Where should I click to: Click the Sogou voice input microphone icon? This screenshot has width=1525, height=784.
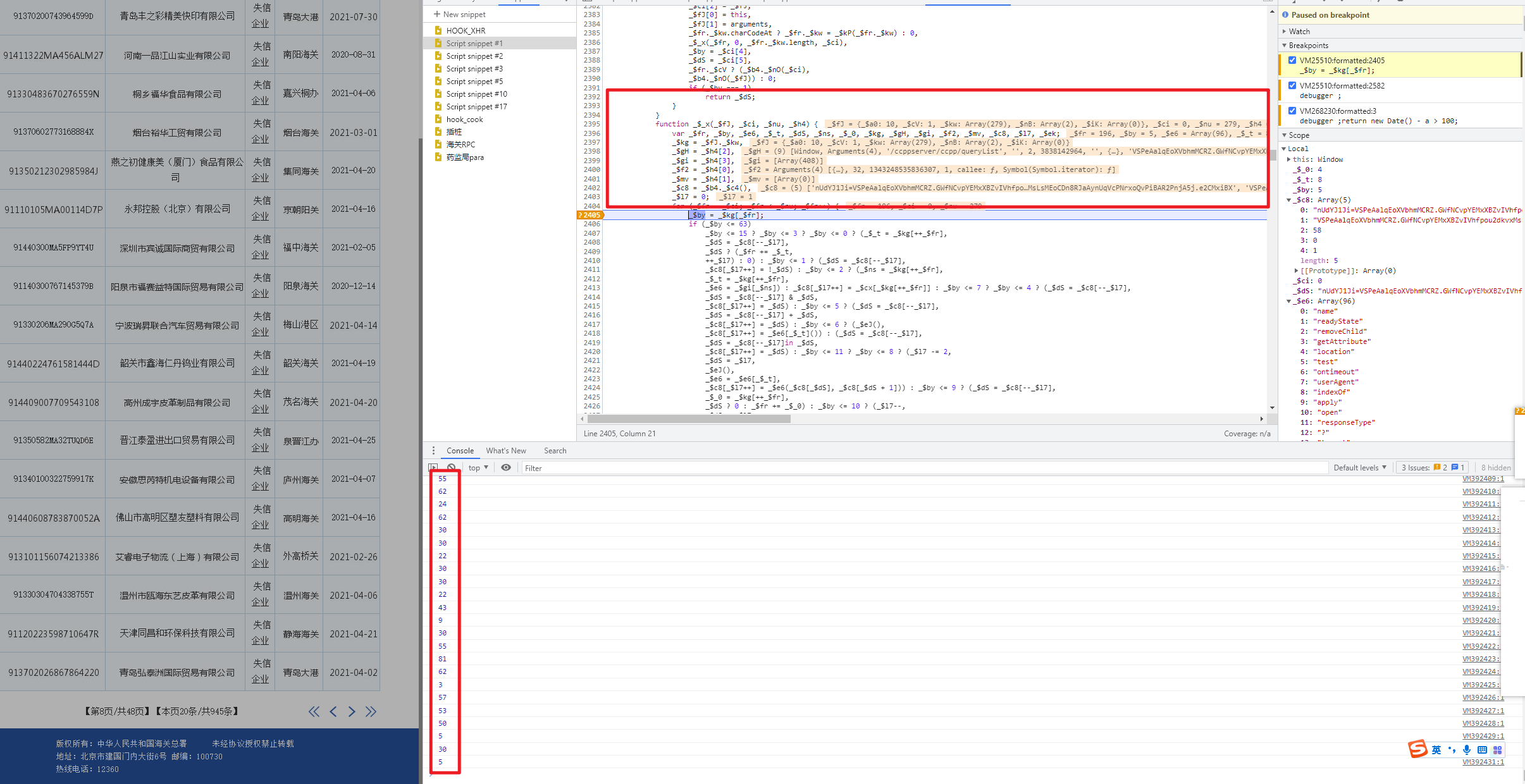(x=1467, y=750)
